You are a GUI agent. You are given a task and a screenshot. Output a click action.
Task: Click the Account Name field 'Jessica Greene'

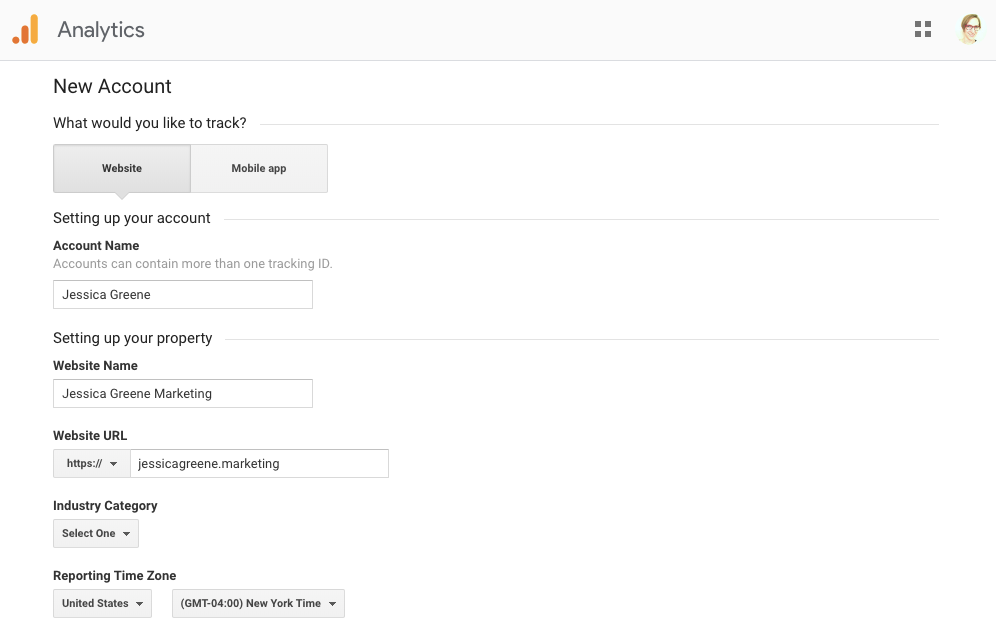coord(183,295)
